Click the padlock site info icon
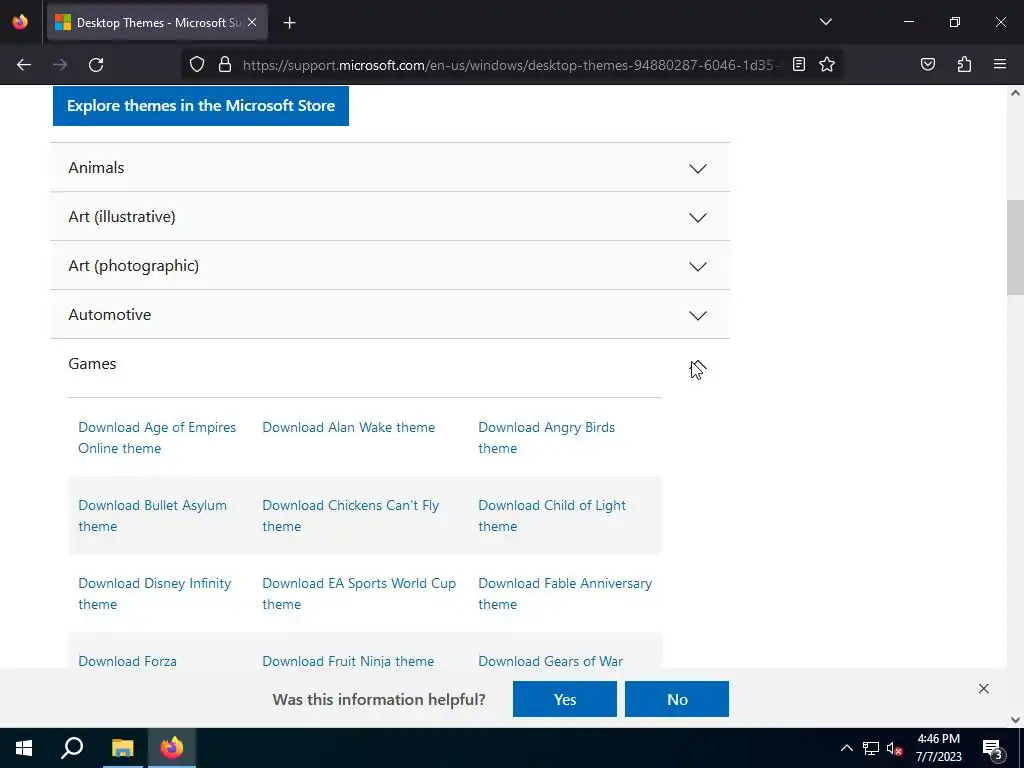 [225, 64]
